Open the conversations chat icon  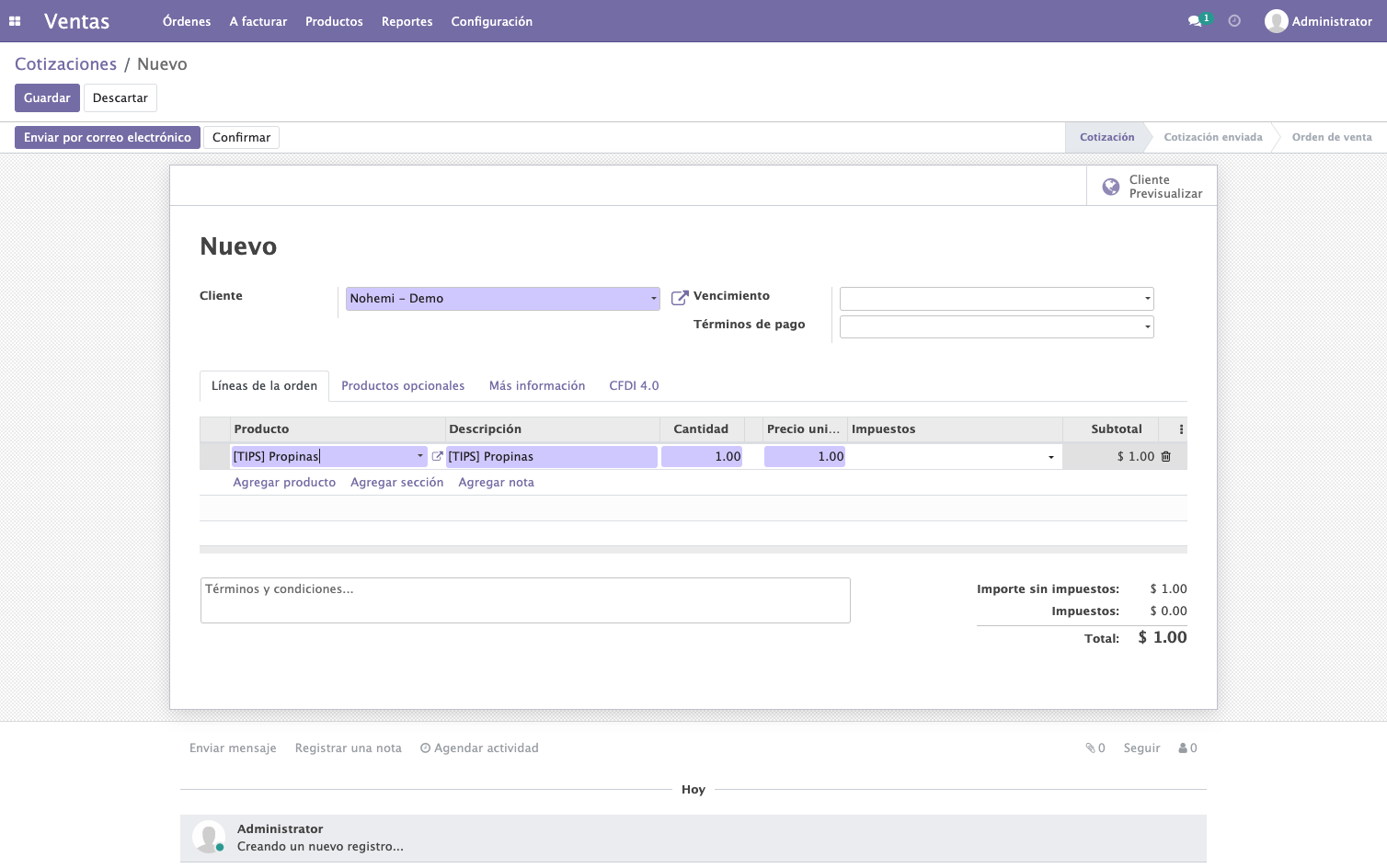1195,21
